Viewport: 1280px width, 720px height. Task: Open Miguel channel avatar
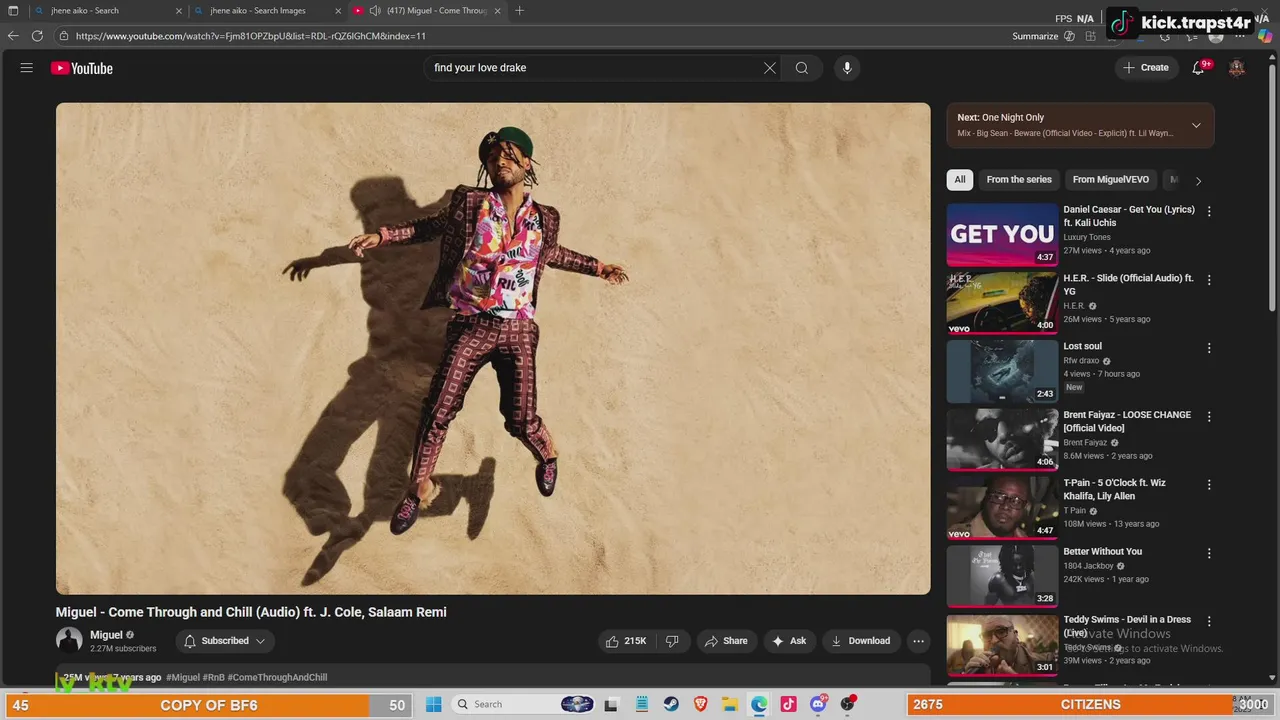(69, 640)
